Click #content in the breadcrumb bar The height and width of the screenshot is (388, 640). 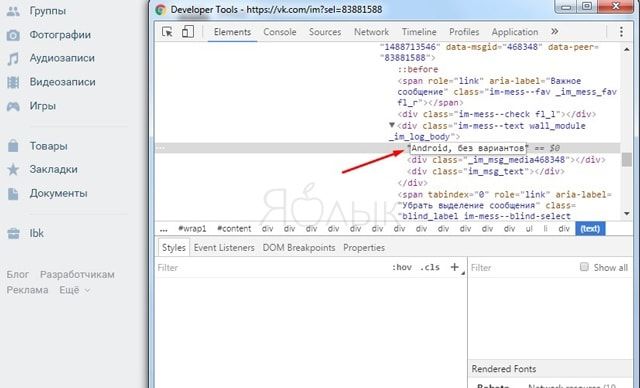[234, 228]
